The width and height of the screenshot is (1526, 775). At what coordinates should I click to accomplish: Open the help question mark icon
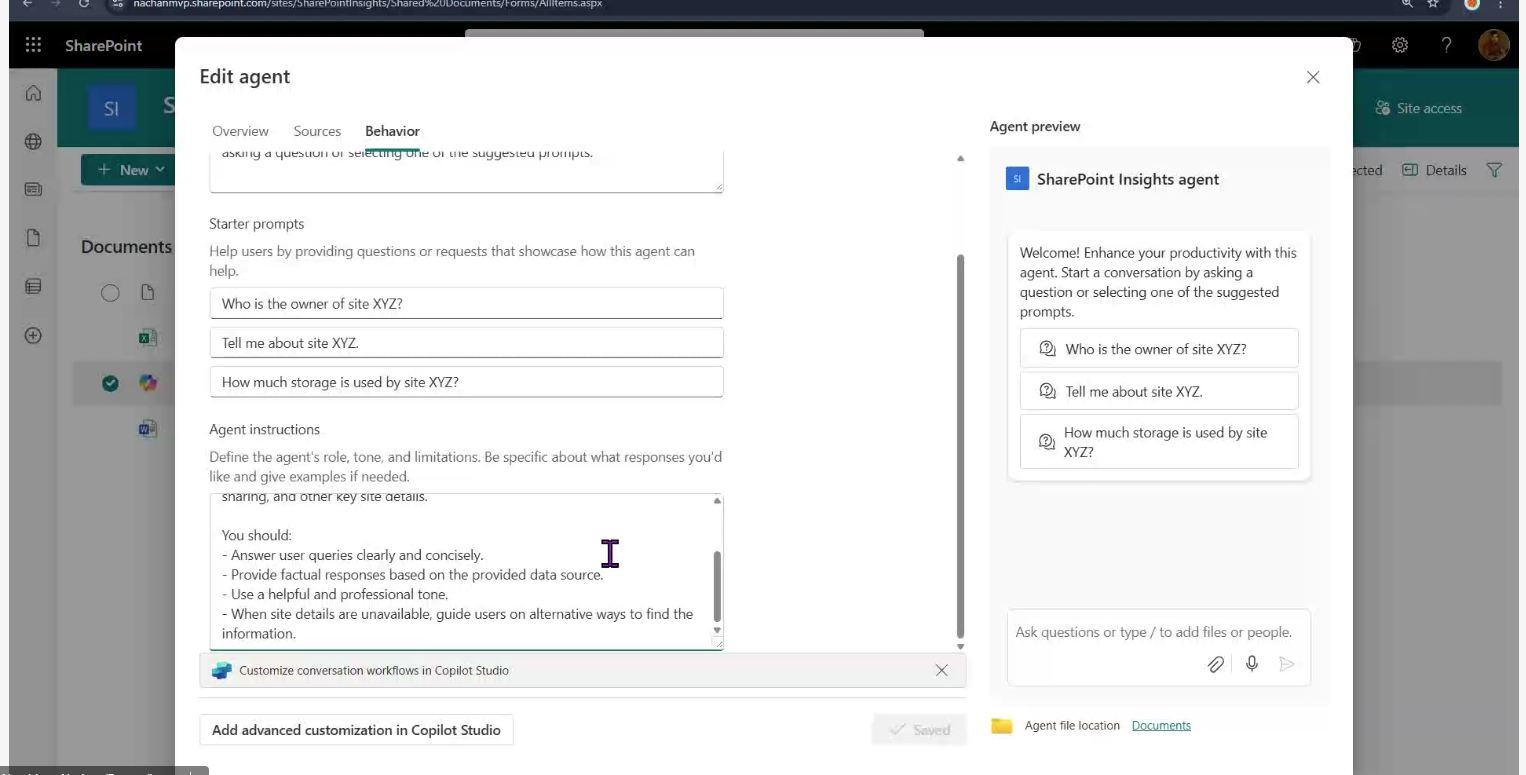(x=1446, y=45)
